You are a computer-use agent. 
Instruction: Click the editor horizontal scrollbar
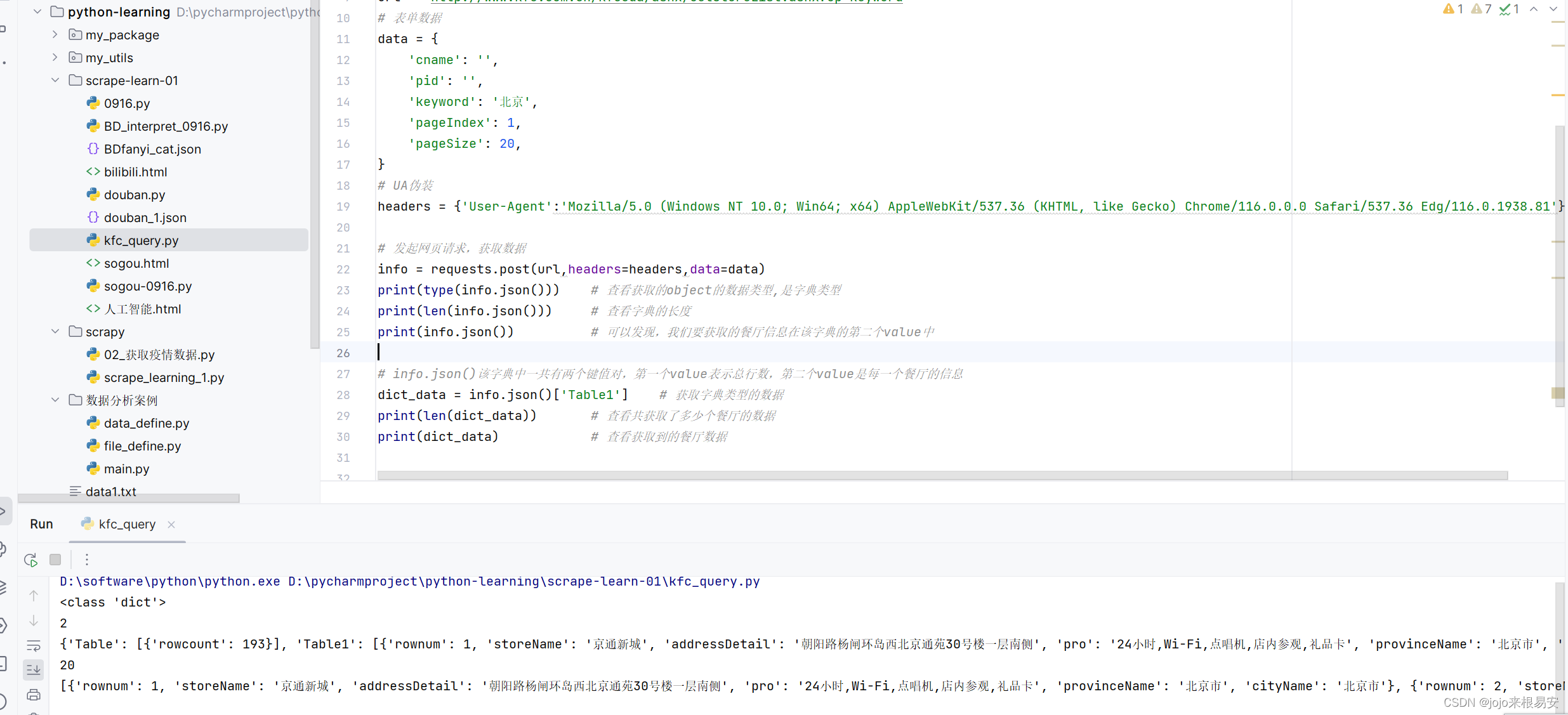[942, 475]
